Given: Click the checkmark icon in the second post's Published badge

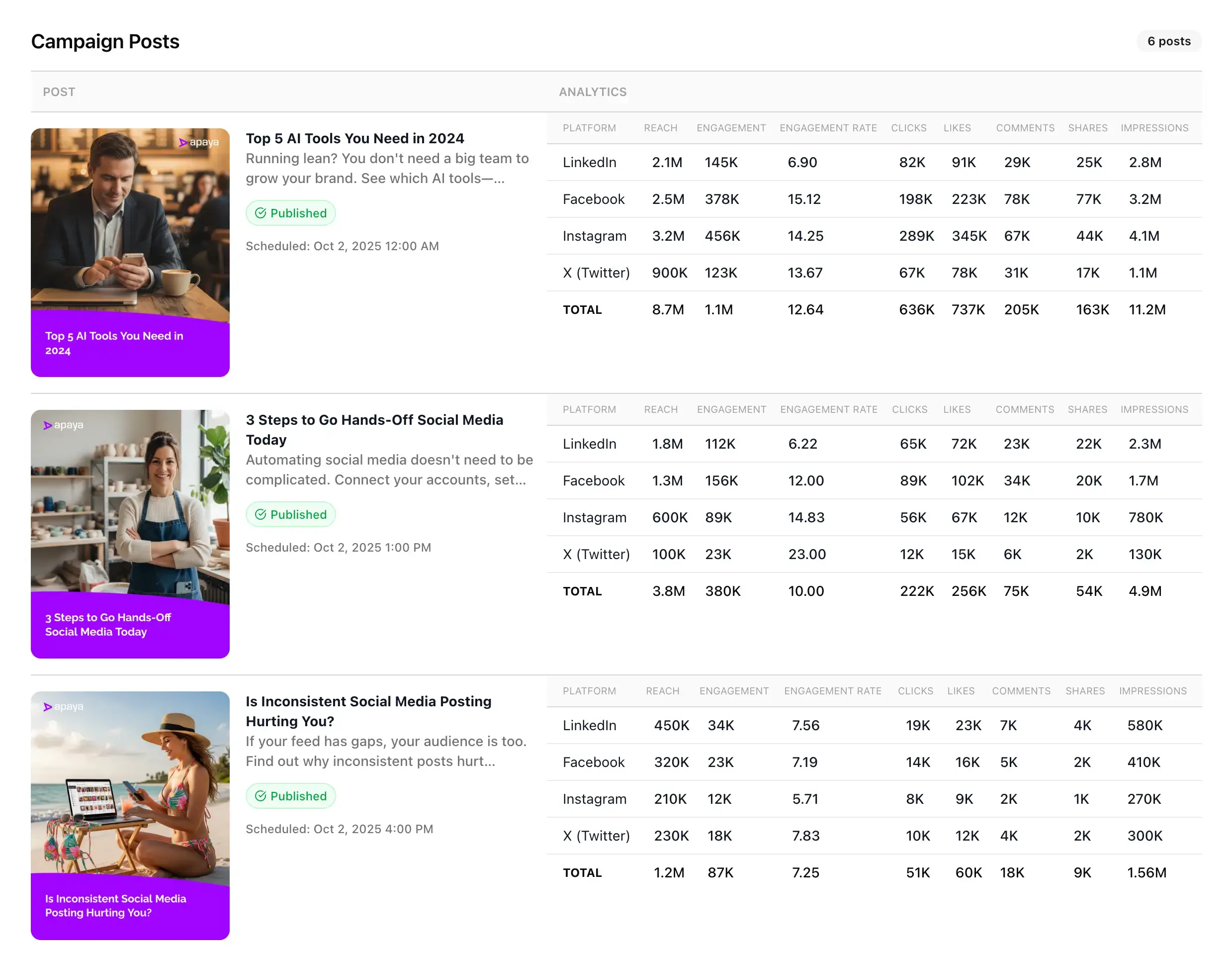Looking at the screenshot, I should coord(261,514).
